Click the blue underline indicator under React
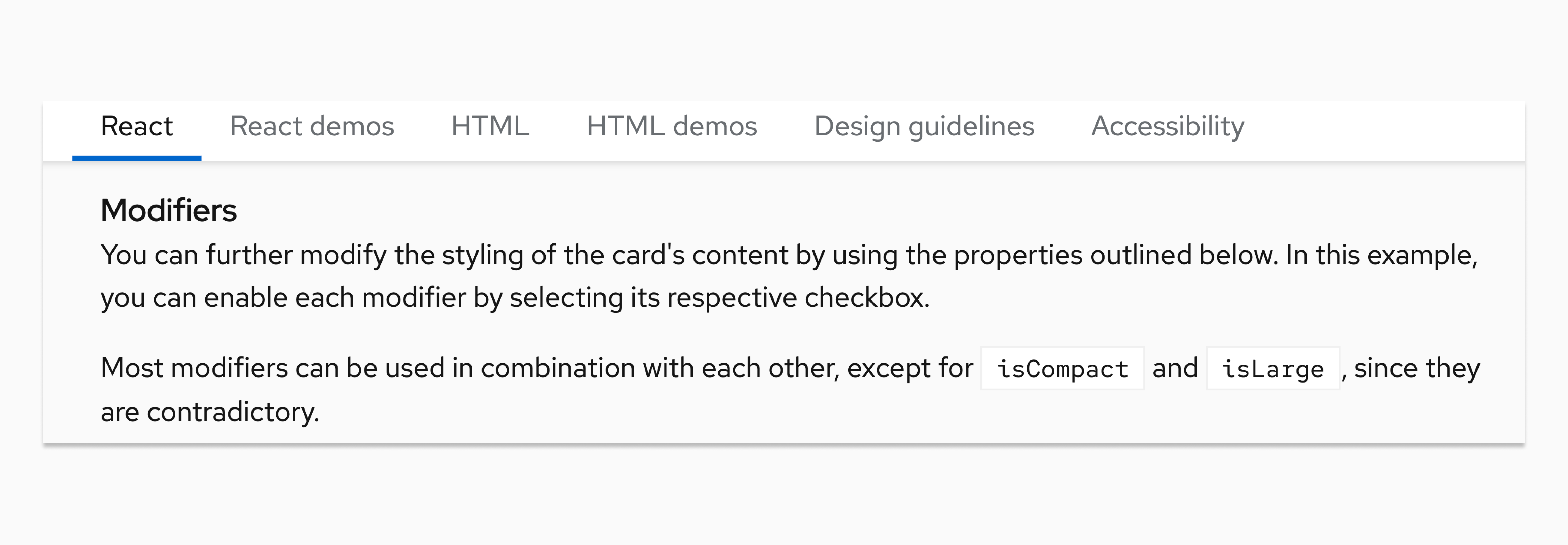 (x=136, y=157)
